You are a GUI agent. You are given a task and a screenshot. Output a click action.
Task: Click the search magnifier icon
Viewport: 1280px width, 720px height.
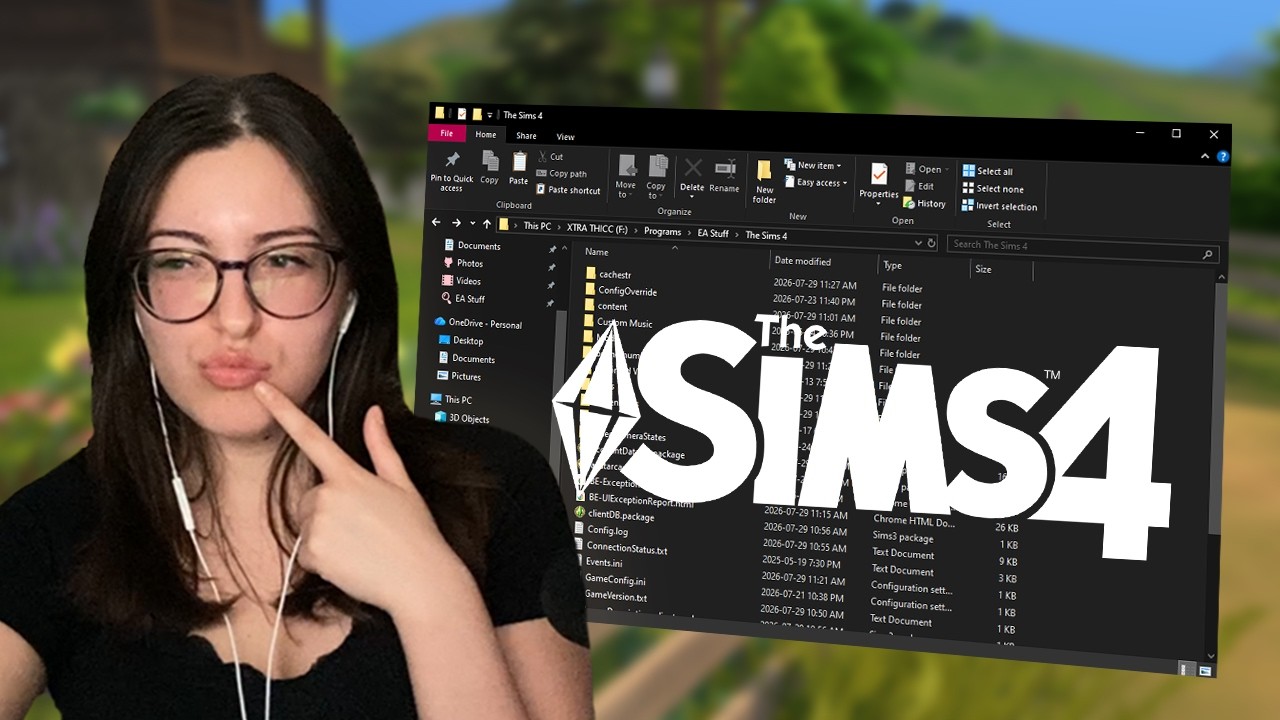click(1208, 254)
